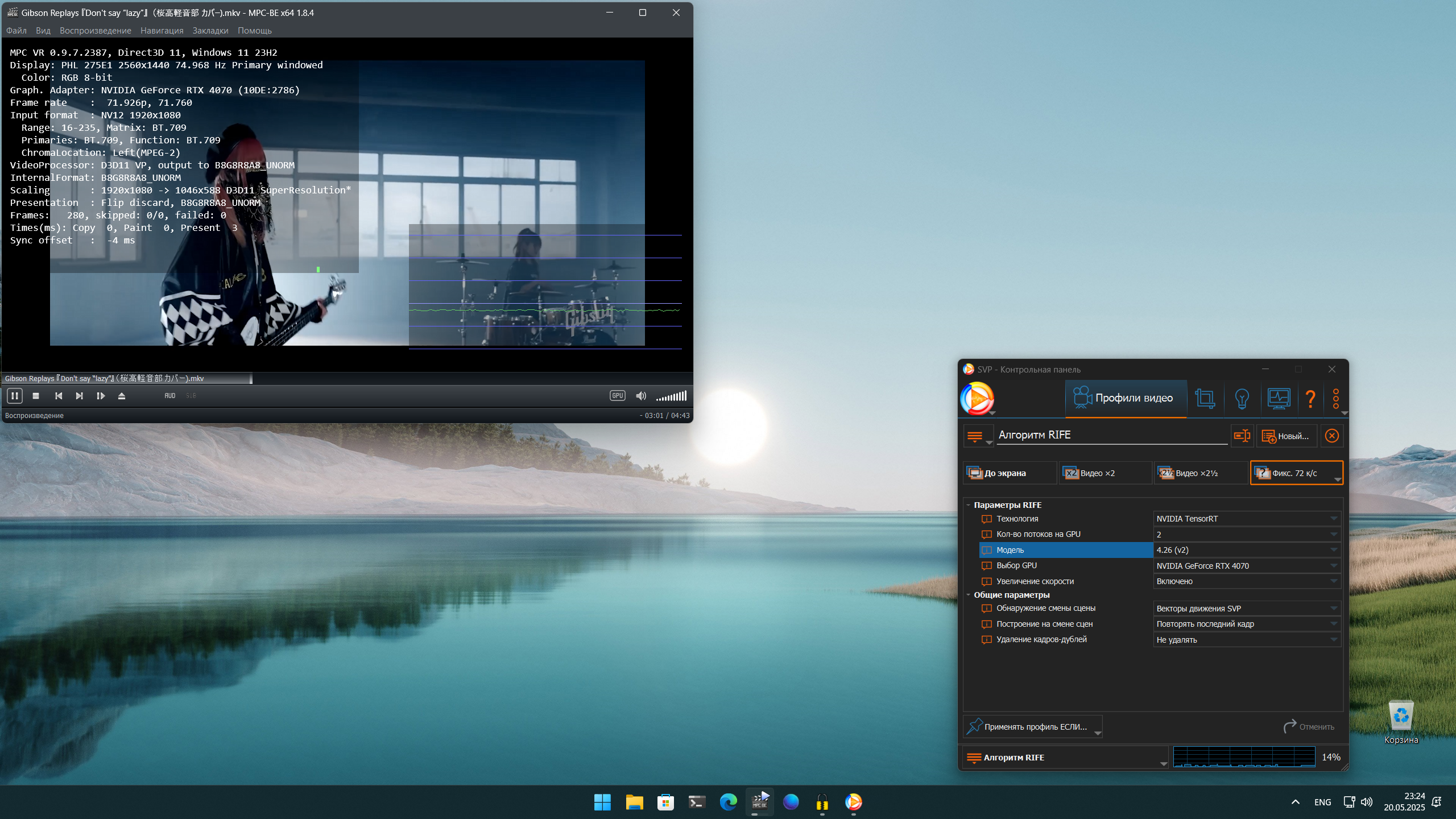Open the SVP performance monitor icon
The width and height of the screenshot is (1456, 819).
1279,399
